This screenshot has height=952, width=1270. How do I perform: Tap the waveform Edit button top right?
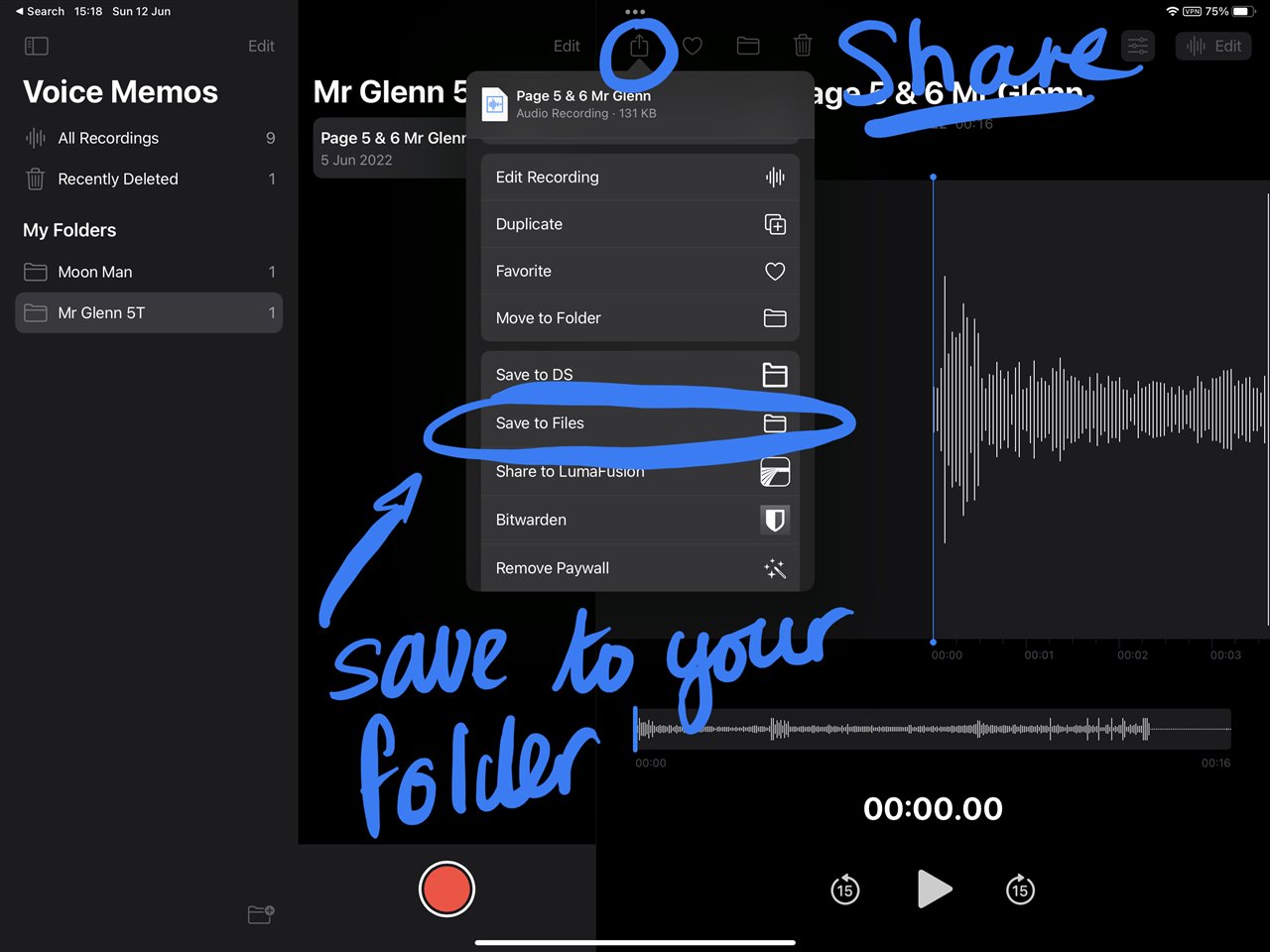pos(1213,46)
